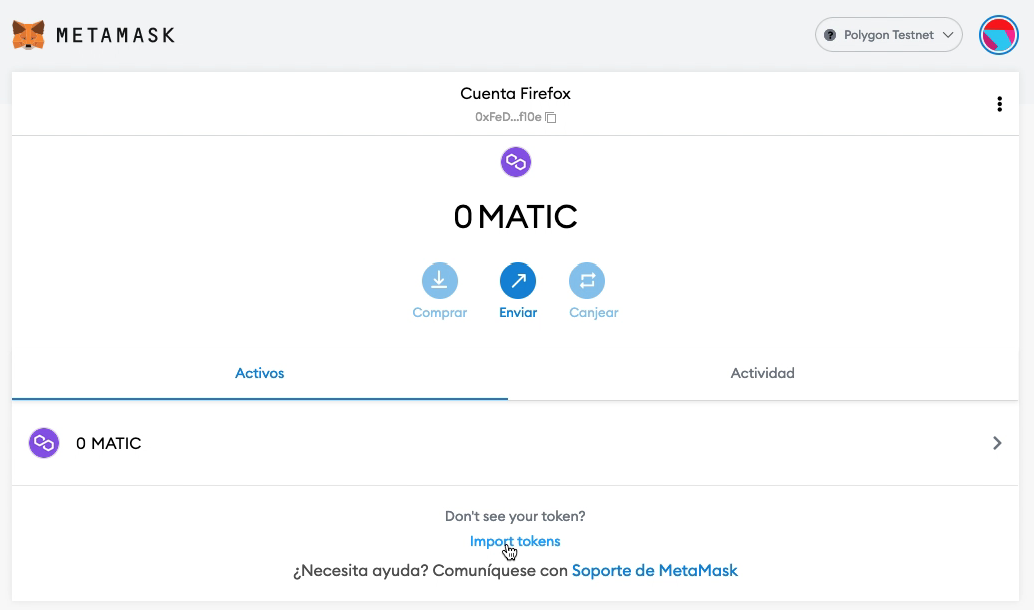Open the Polygon Testnet network dropdown
This screenshot has height=610, width=1034.
coord(888,35)
